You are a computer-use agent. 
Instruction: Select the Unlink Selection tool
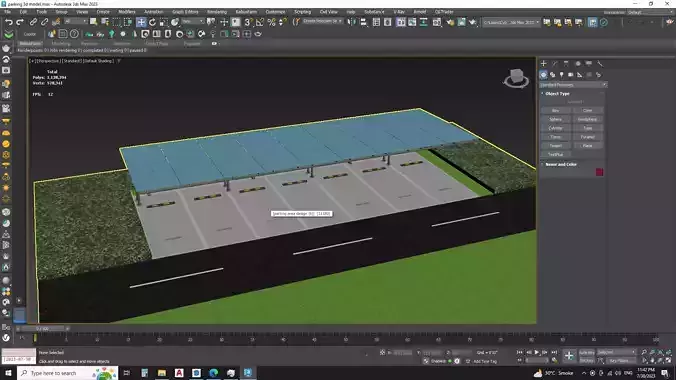(44, 22)
